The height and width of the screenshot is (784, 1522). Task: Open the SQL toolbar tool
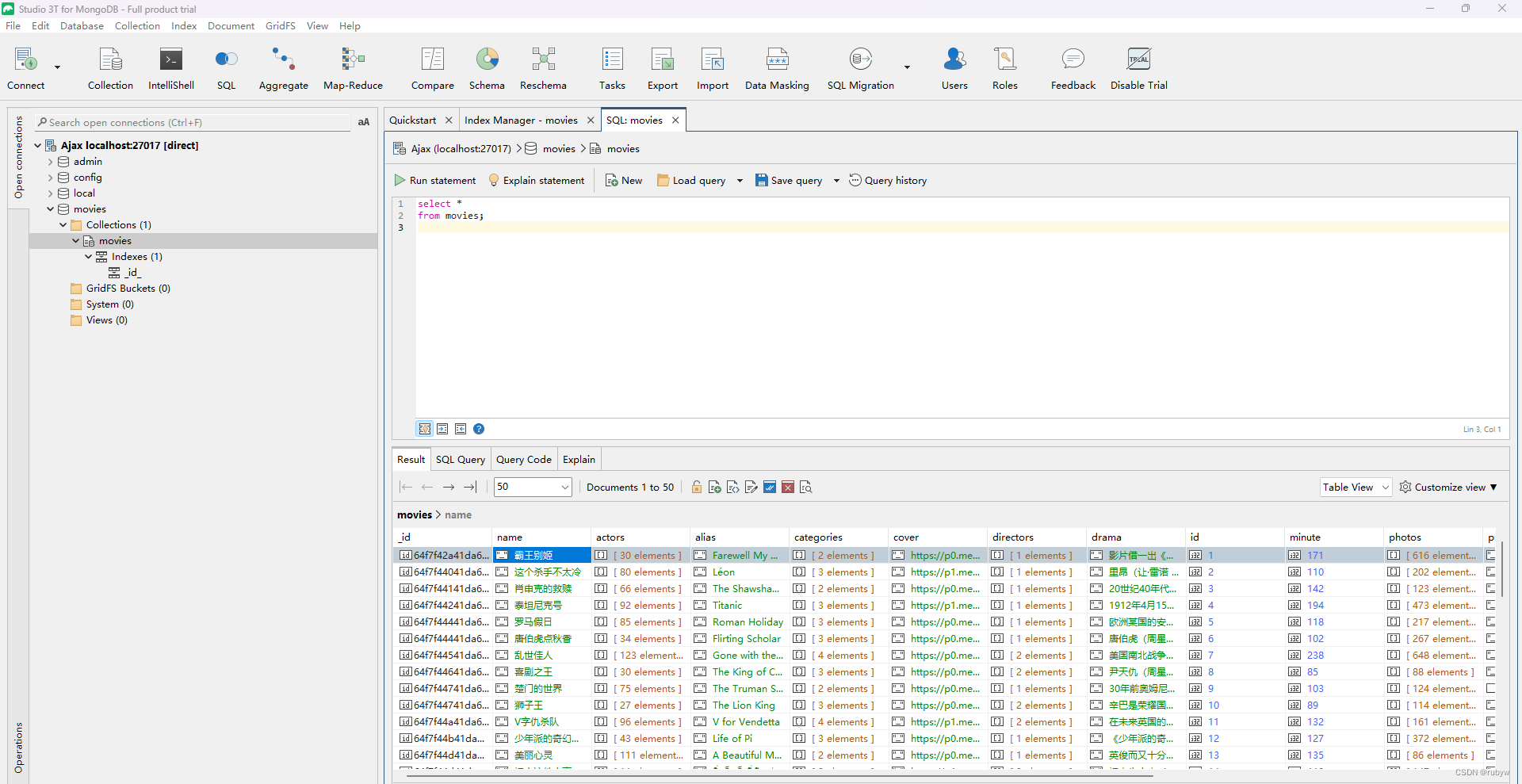coord(226,67)
